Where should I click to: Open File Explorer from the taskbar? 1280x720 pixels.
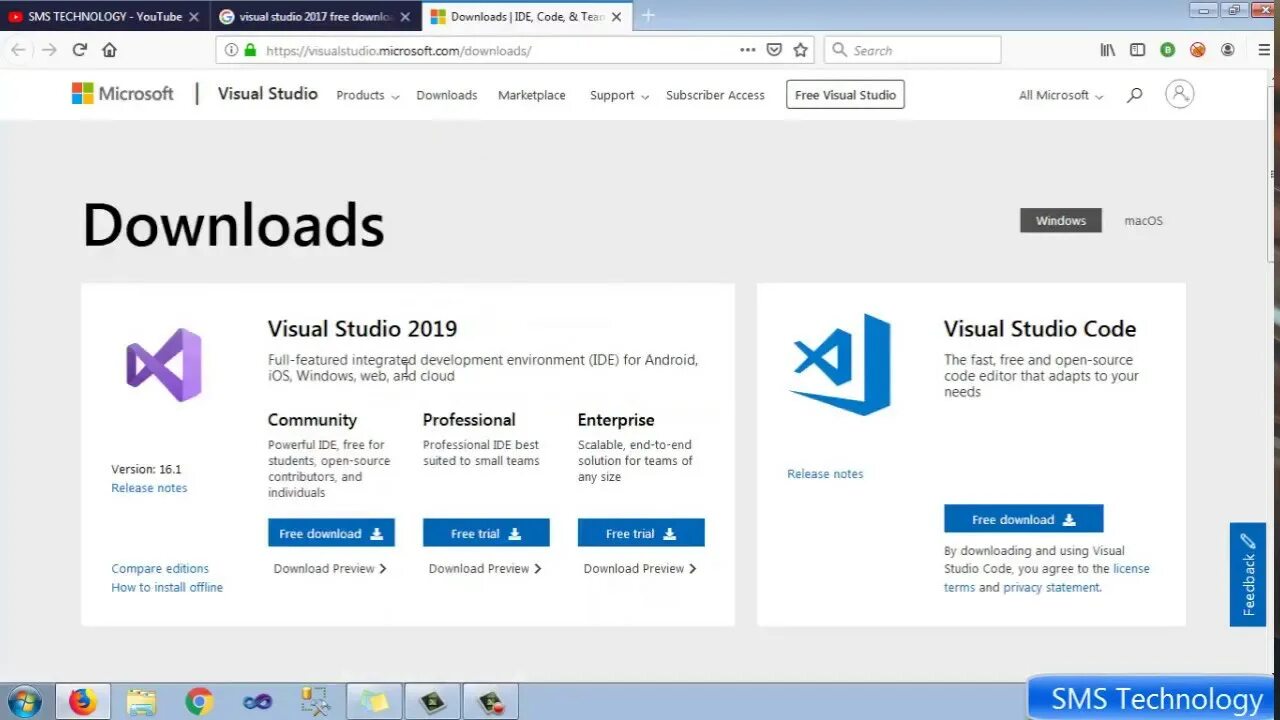tap(141, 702)
